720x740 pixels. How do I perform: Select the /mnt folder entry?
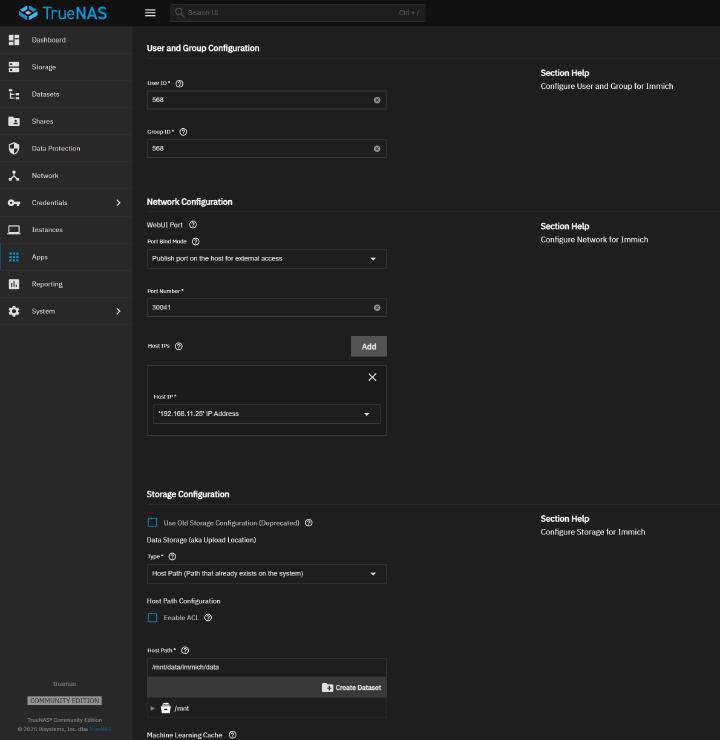[175, 708]
